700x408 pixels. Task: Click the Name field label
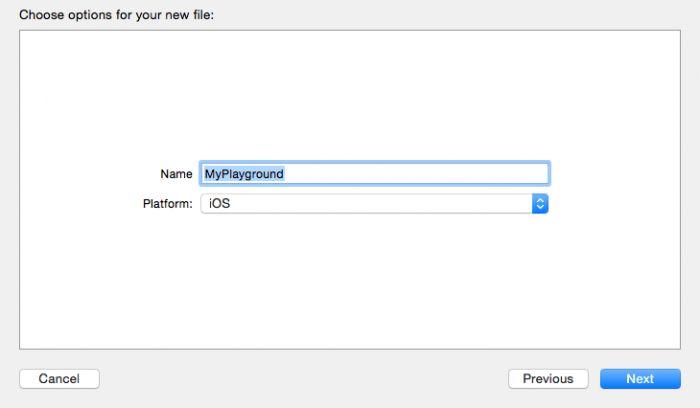176,174
